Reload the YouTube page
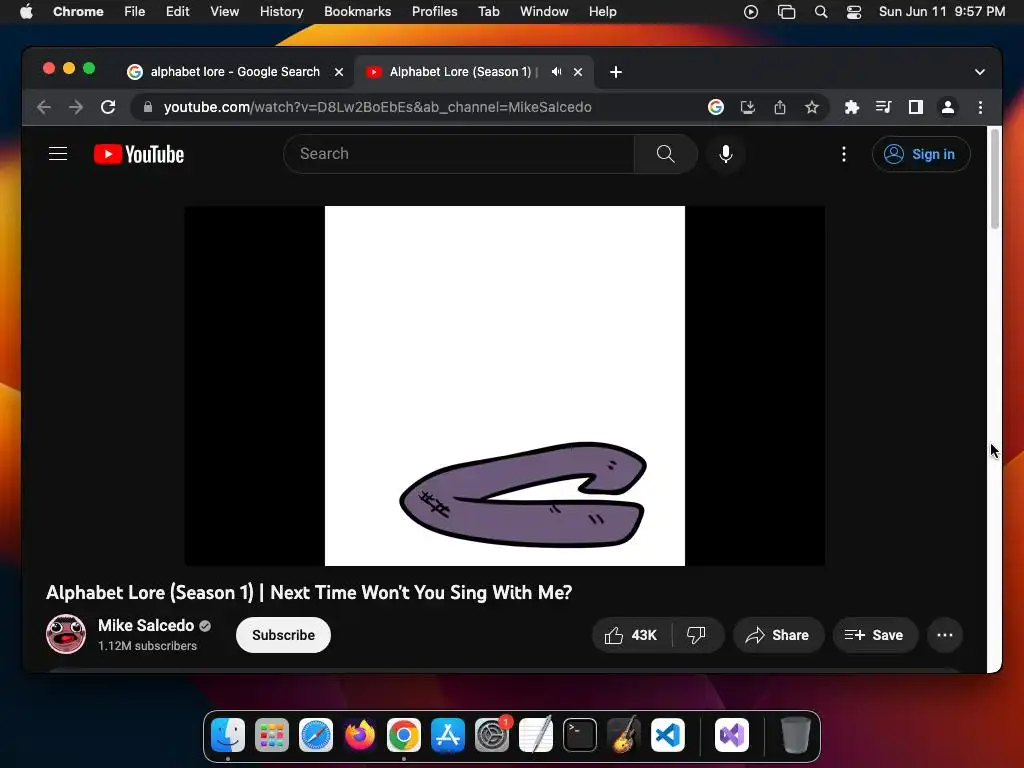This screenshot has width=1024, height=768. point(108,107)
